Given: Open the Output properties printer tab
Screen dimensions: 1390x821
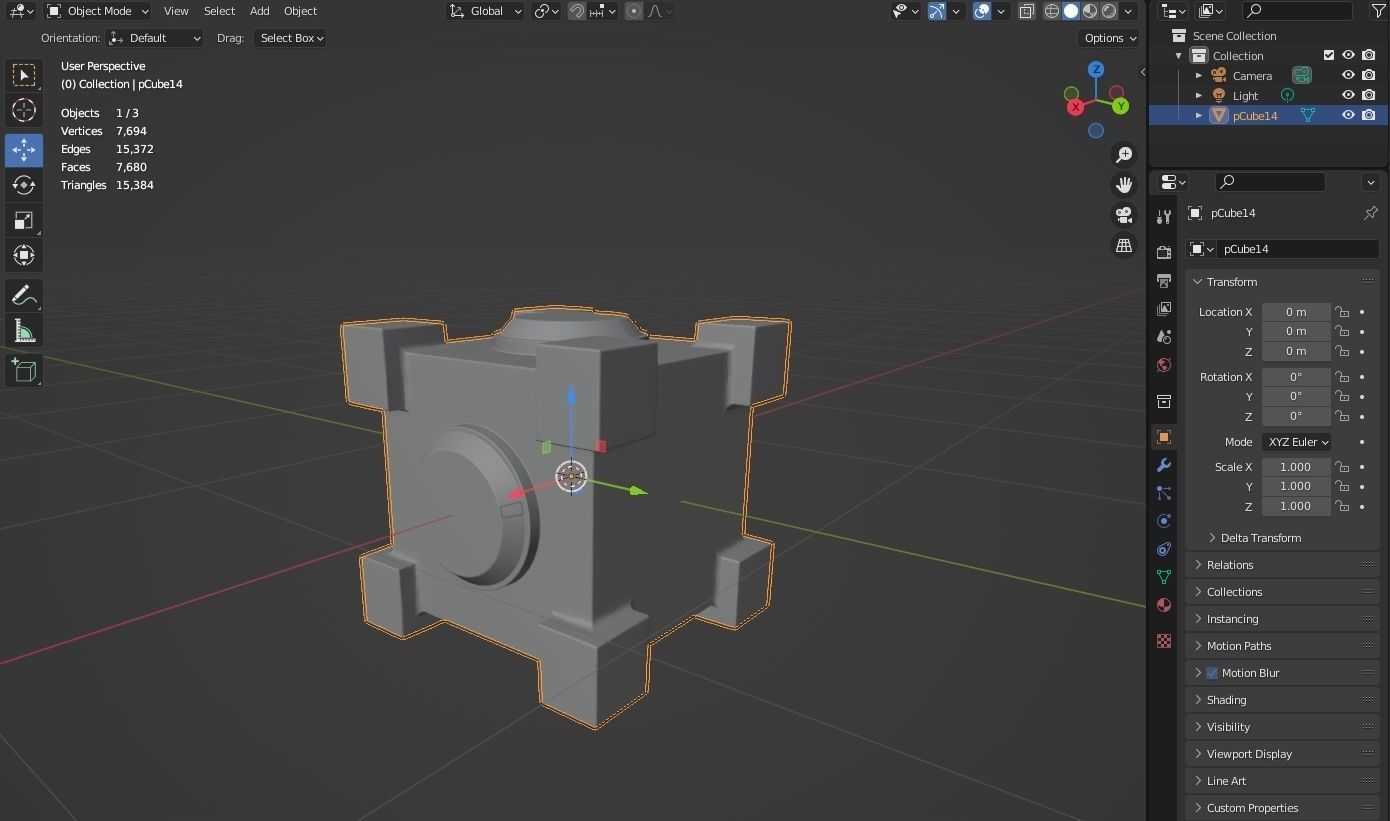Looking at the screenshot, I should pos(1163,281).
